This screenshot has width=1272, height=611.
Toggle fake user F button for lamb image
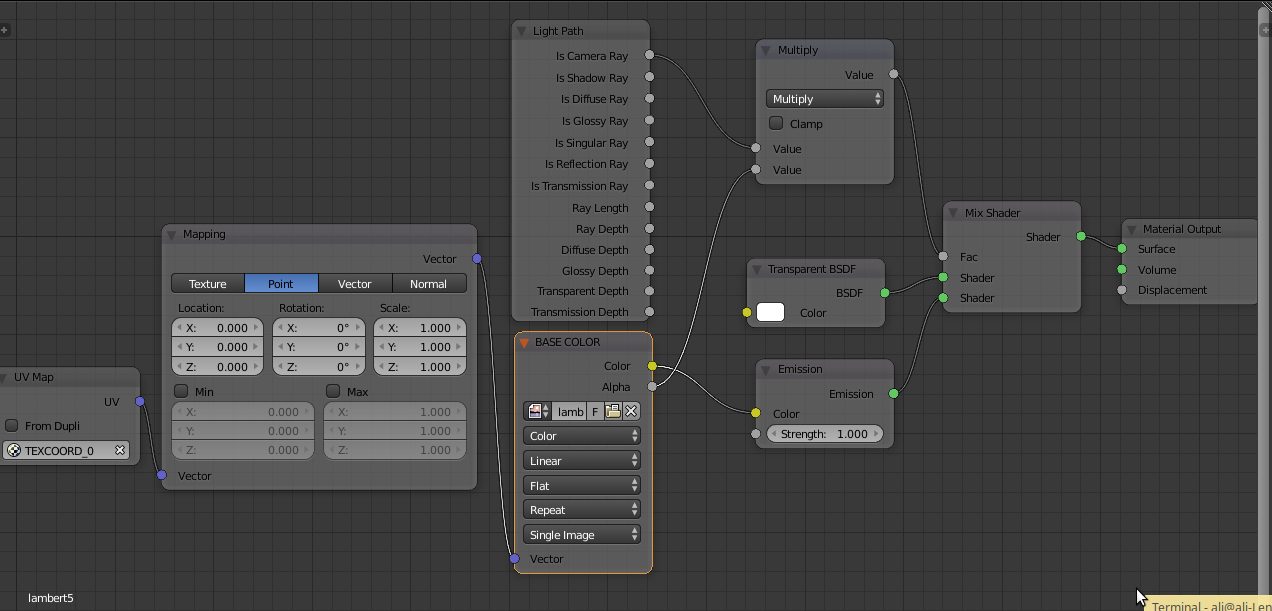click(x=595, y=411)
